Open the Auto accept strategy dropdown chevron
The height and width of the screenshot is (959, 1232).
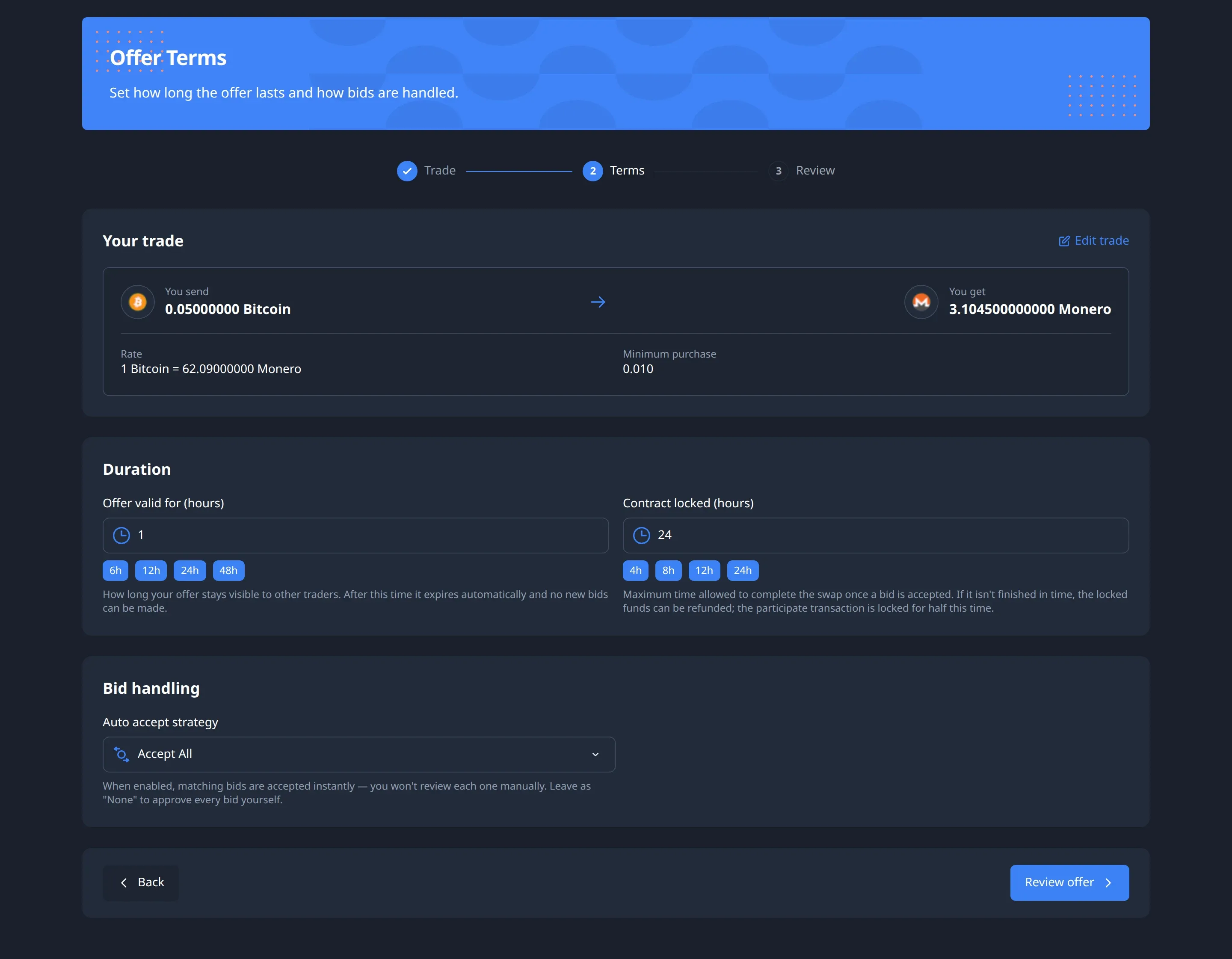[x=595, y=754]
